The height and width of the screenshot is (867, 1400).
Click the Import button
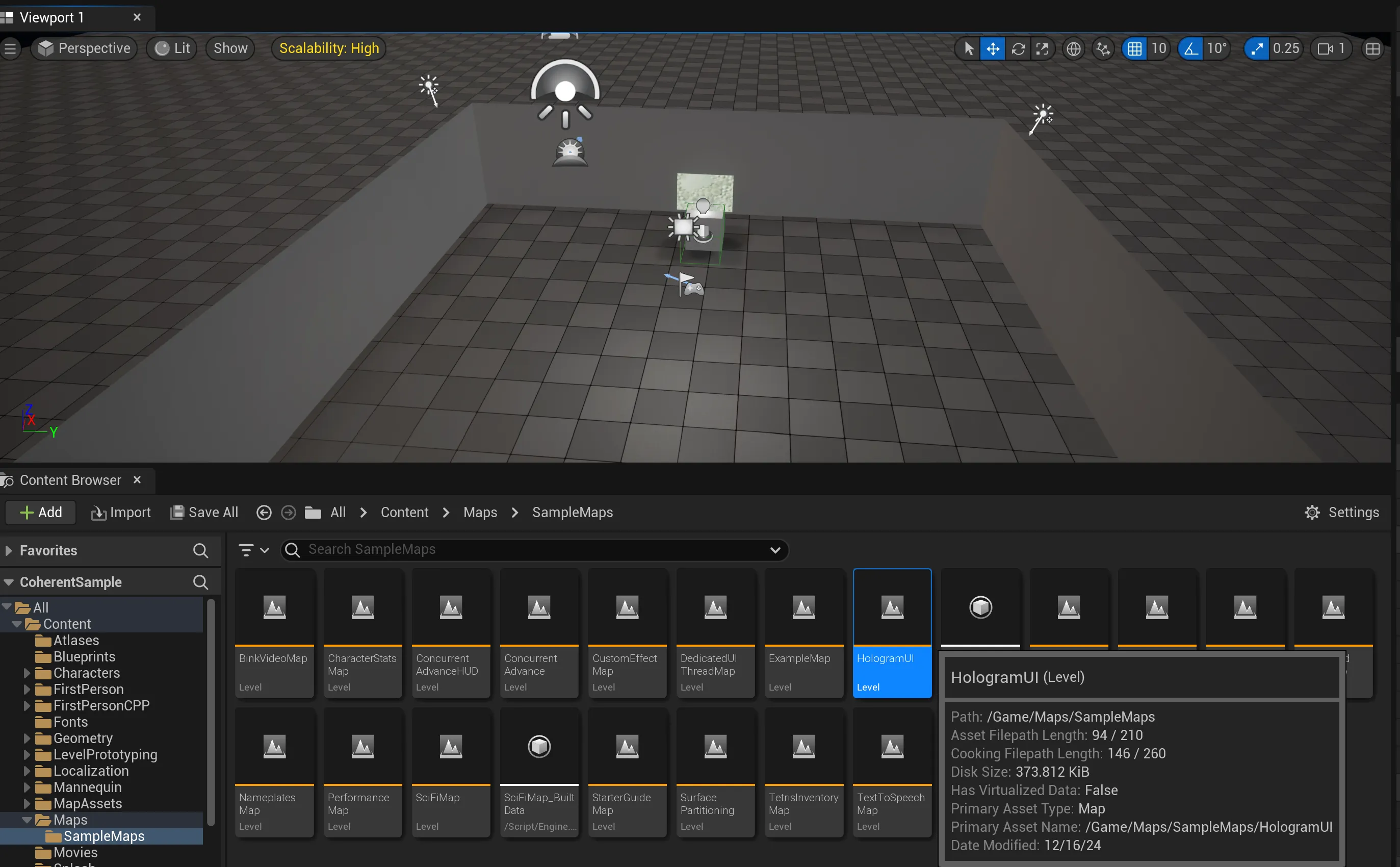[121, 512]
